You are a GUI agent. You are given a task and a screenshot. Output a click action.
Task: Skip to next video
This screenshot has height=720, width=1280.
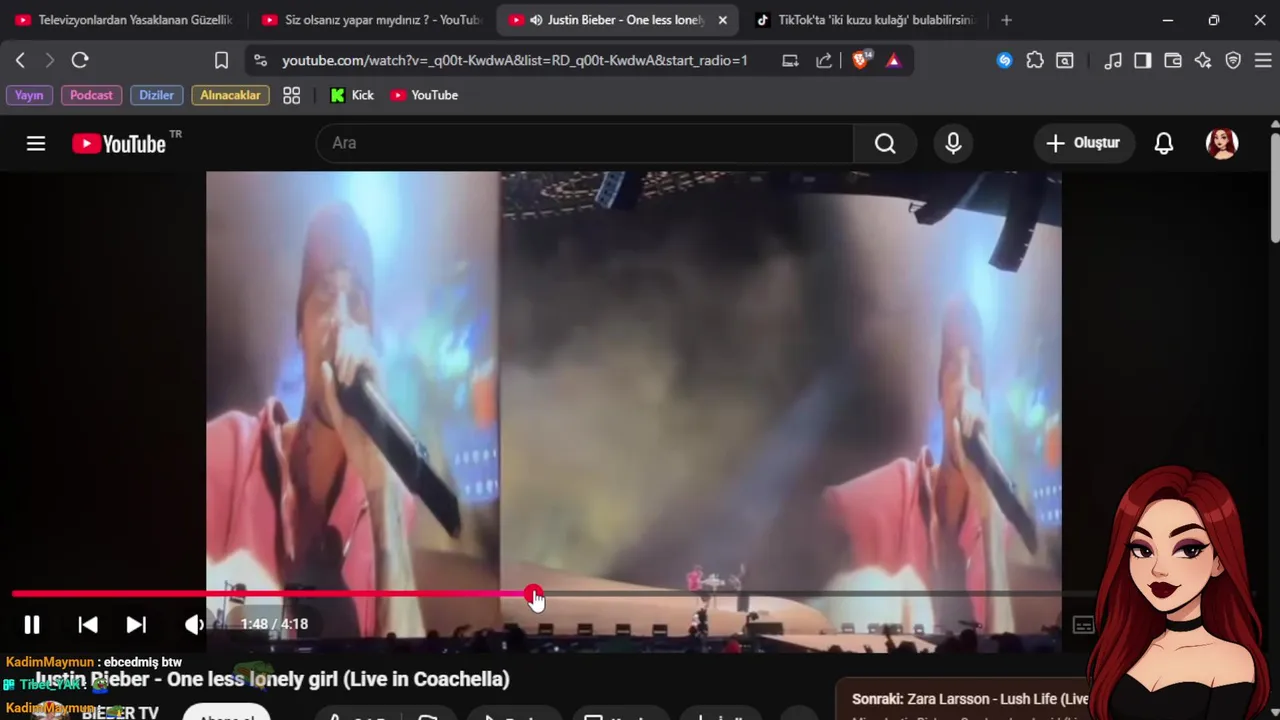(x=136, y=625)
